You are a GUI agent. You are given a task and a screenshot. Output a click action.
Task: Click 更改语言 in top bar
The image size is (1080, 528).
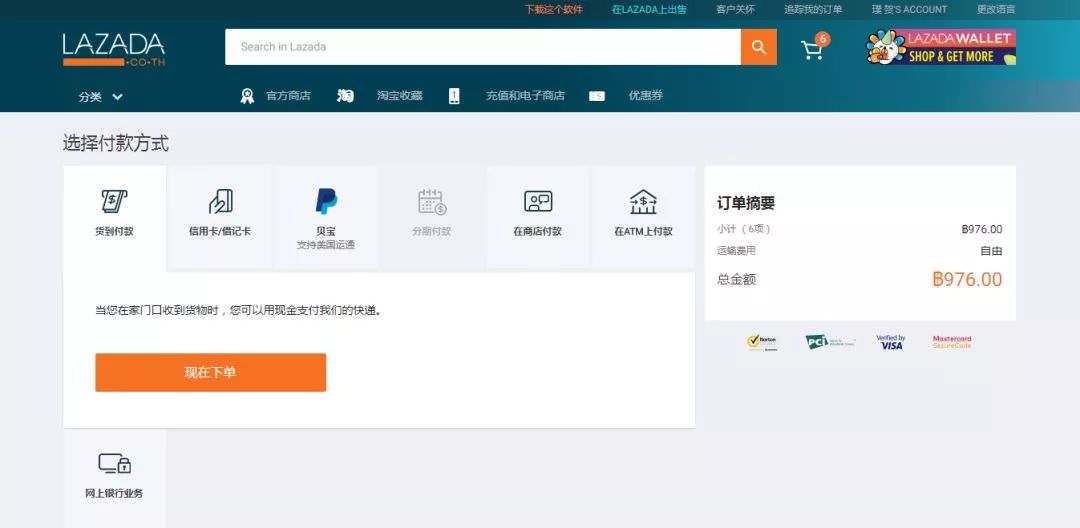[996, 10]
